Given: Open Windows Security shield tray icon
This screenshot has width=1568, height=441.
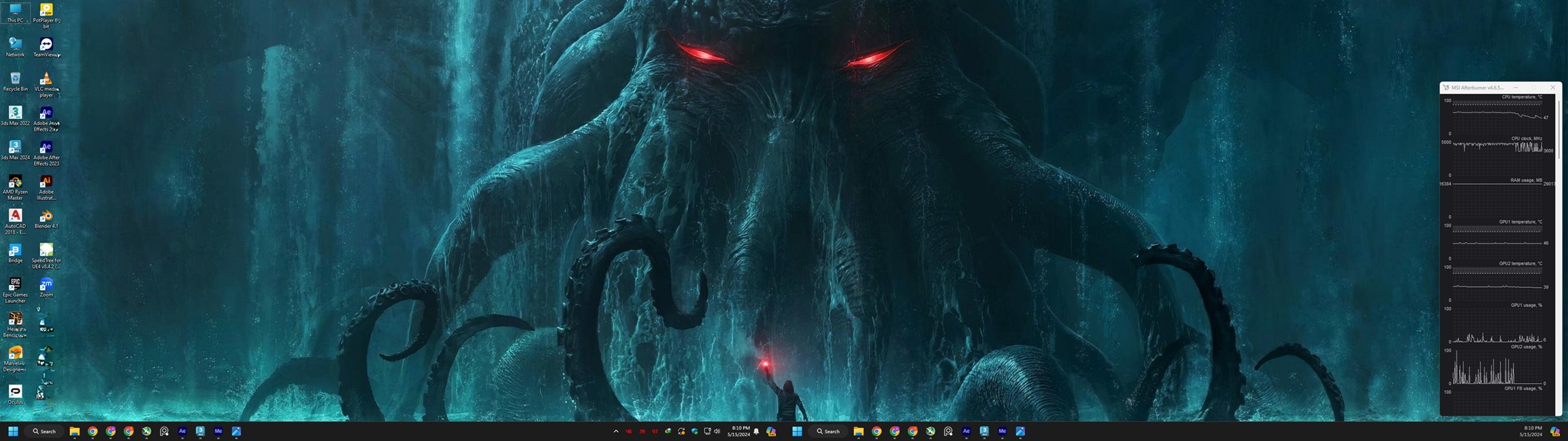Looking at the screenshot, I should [x=694, y=431].
